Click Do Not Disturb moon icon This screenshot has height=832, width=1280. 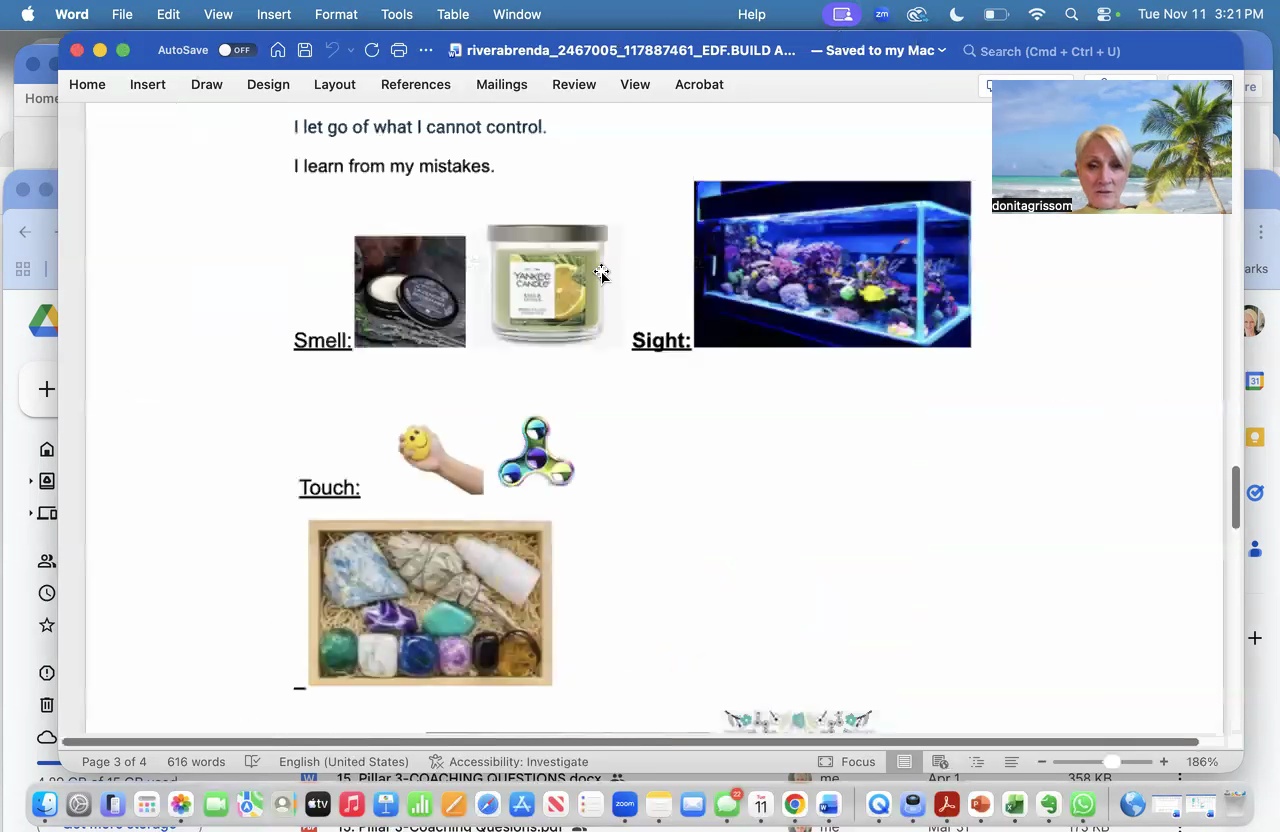pos(956,14)
